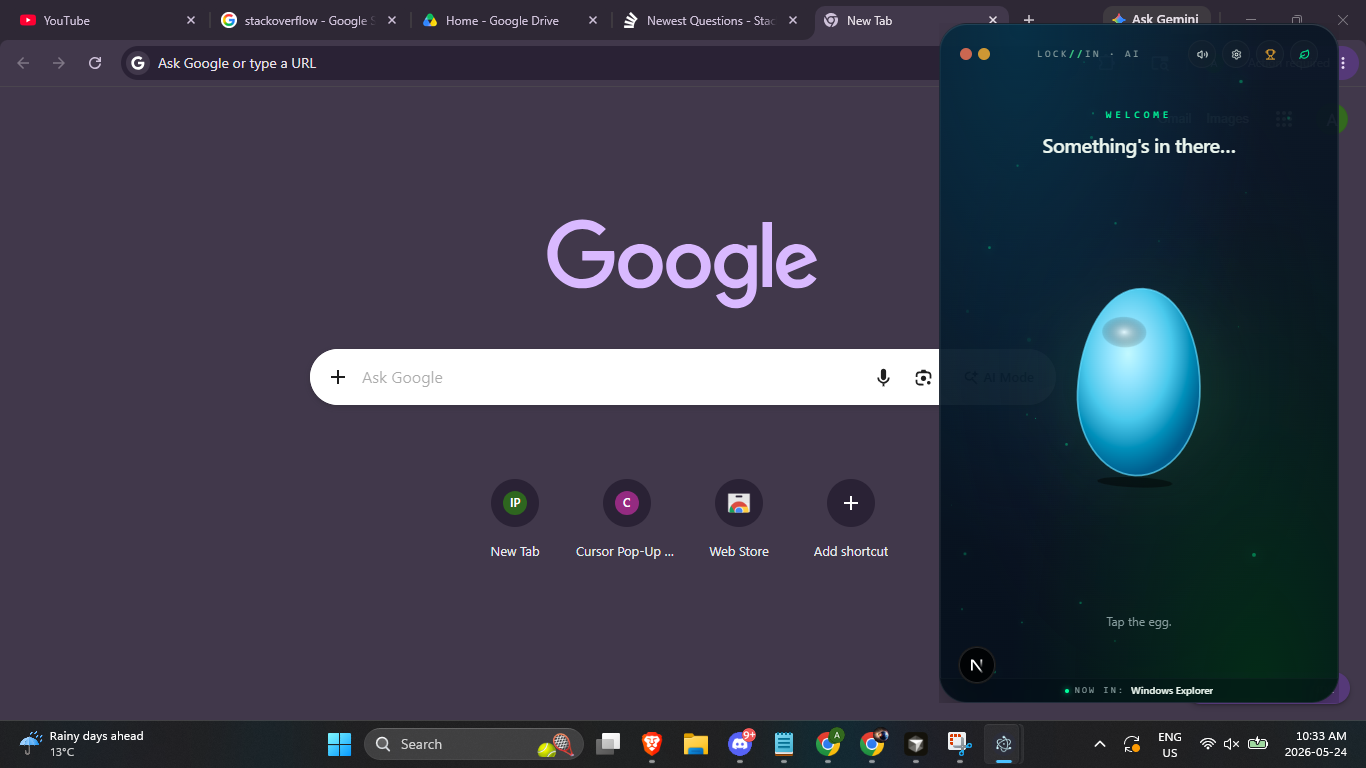Click the Add shortcut button
This screenshot has height=768, width=1366.
[x=851, y=517]
